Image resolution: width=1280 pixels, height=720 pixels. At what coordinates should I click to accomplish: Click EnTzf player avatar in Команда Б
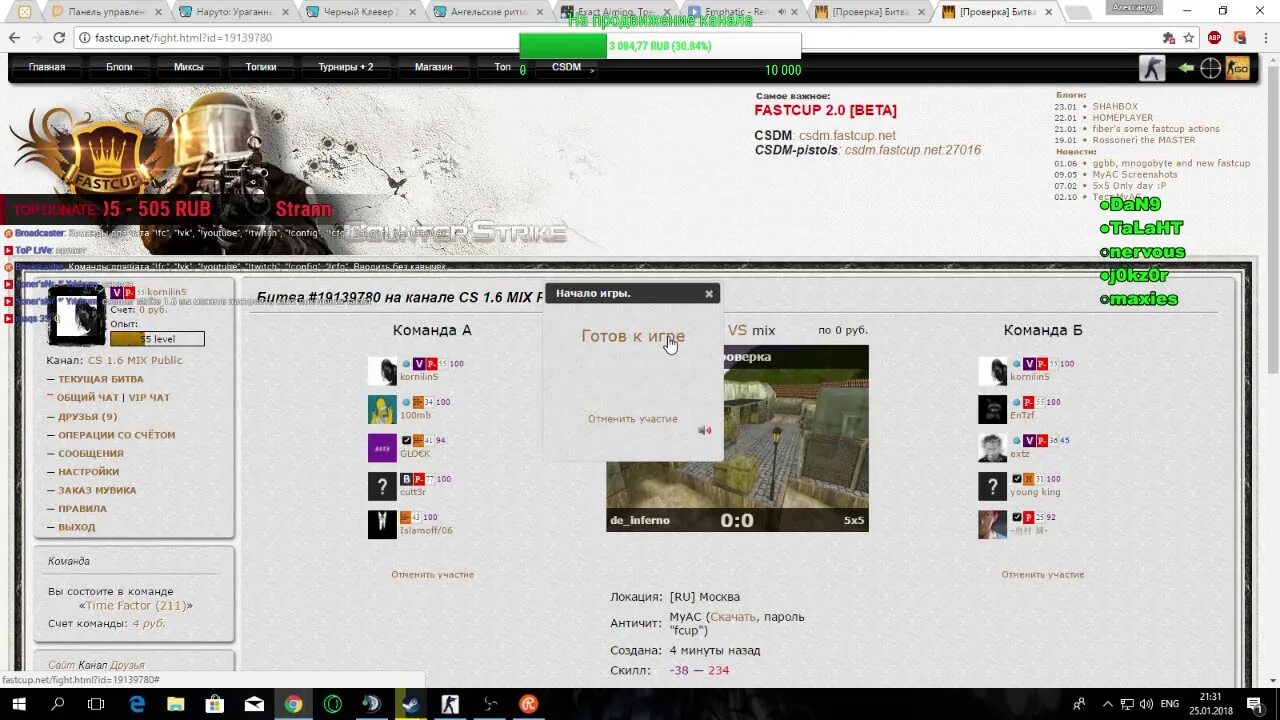pos(992,409)
